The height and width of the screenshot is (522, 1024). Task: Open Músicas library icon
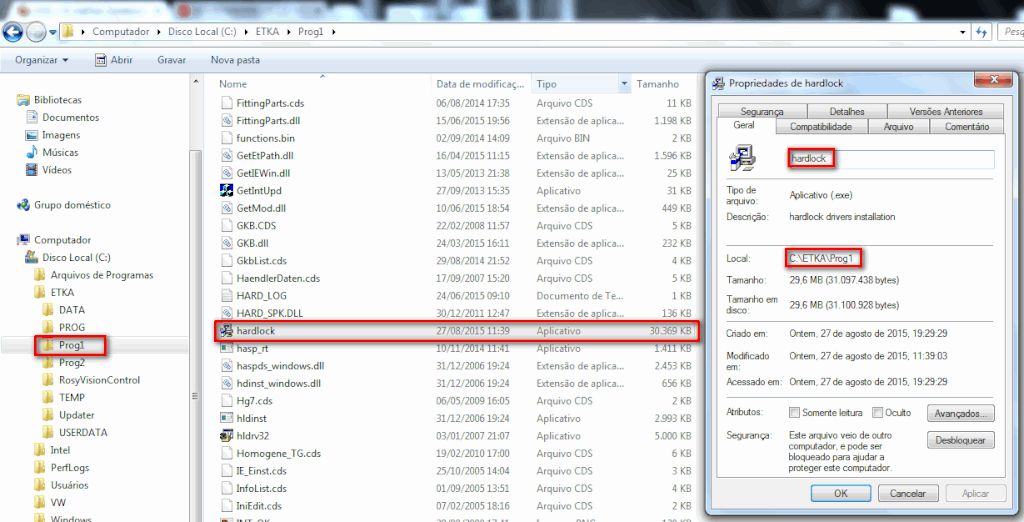tap(31, 153)
